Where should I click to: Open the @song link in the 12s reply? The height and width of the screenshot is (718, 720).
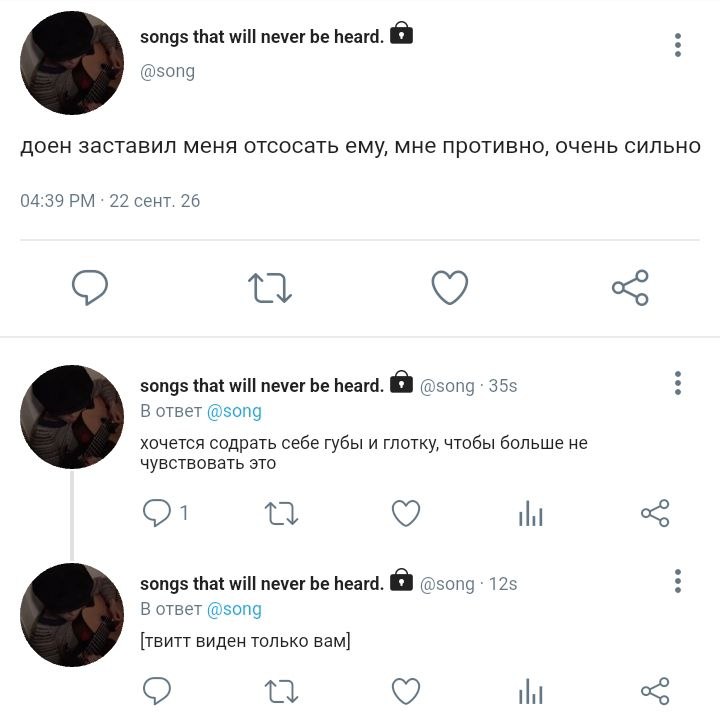click(x=234, y=610)
